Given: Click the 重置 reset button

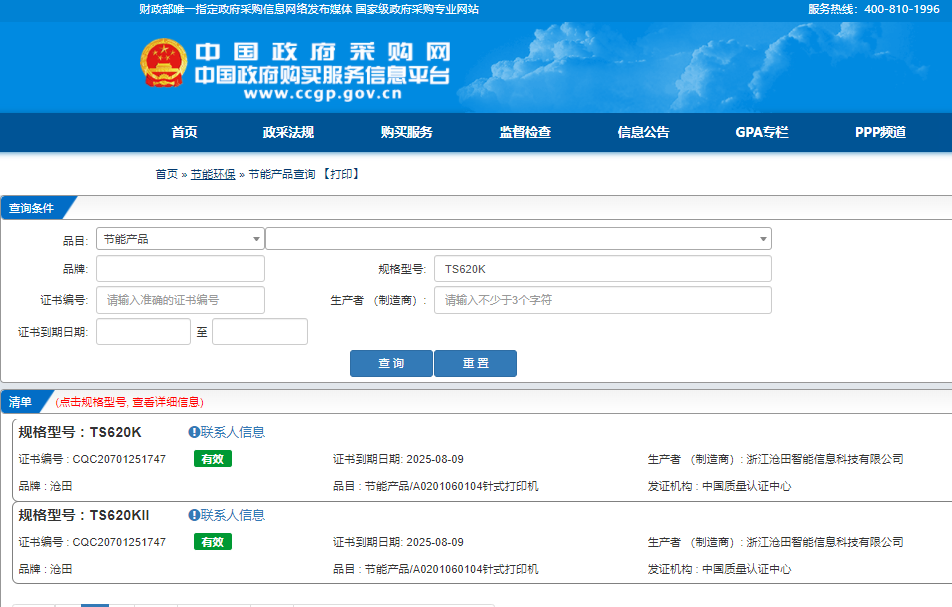Looking at the screenshot, I should click(x=475, y=363).
